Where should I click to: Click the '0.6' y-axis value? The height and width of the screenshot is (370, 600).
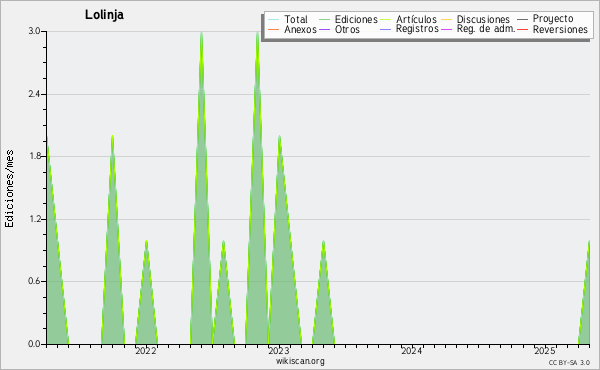point(34,281)
